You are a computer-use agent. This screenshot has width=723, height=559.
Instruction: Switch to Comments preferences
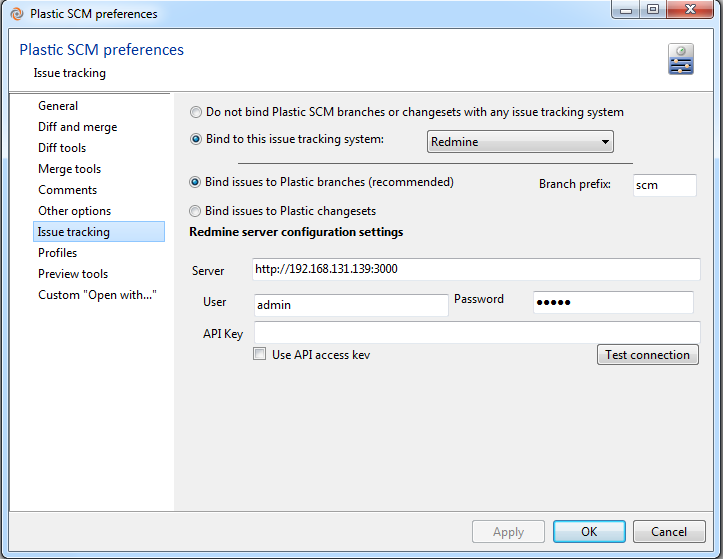click(x=67, y=190)
